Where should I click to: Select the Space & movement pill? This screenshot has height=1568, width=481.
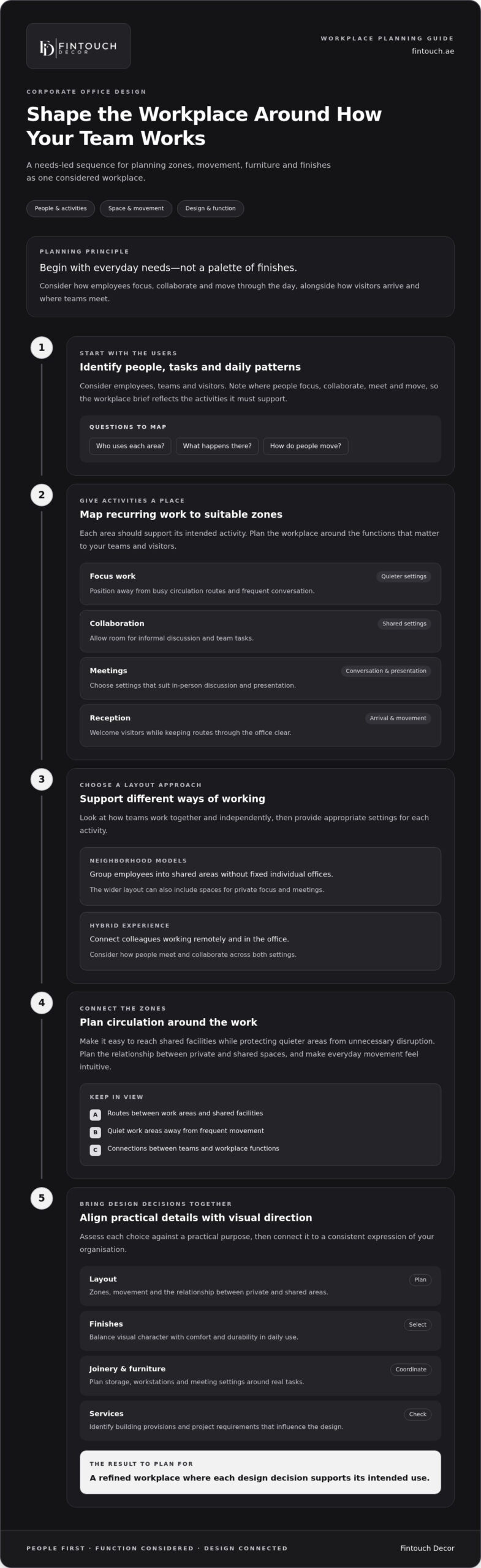[136, 208]
